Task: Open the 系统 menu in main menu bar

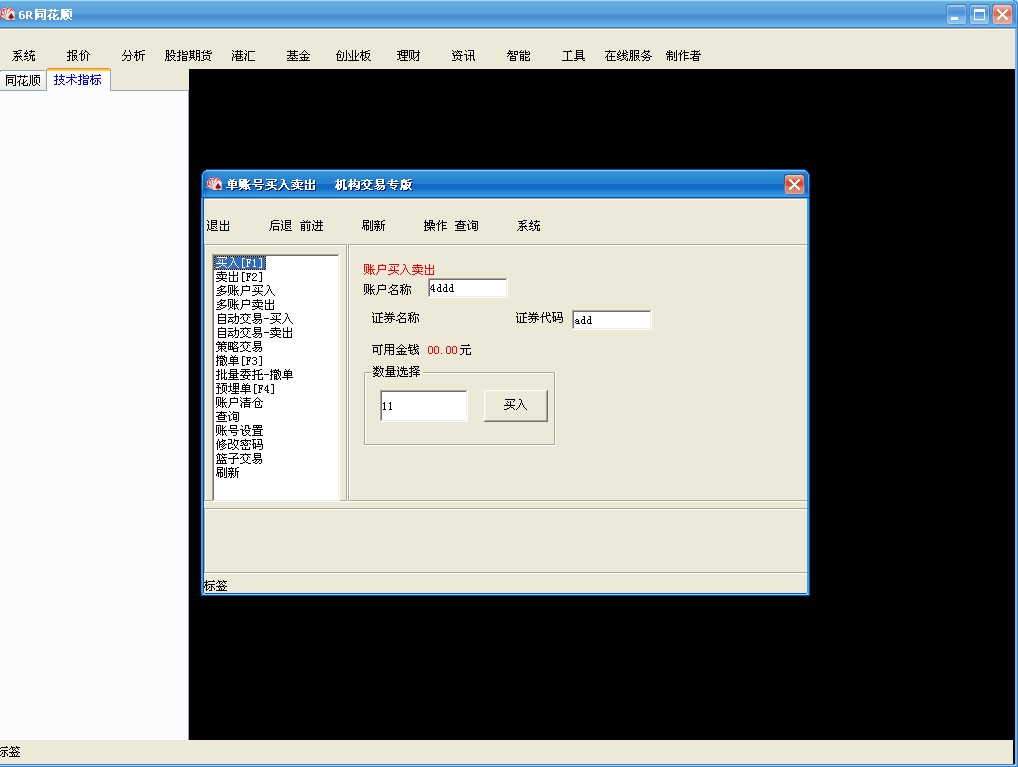Action: [x=23, y=56]
